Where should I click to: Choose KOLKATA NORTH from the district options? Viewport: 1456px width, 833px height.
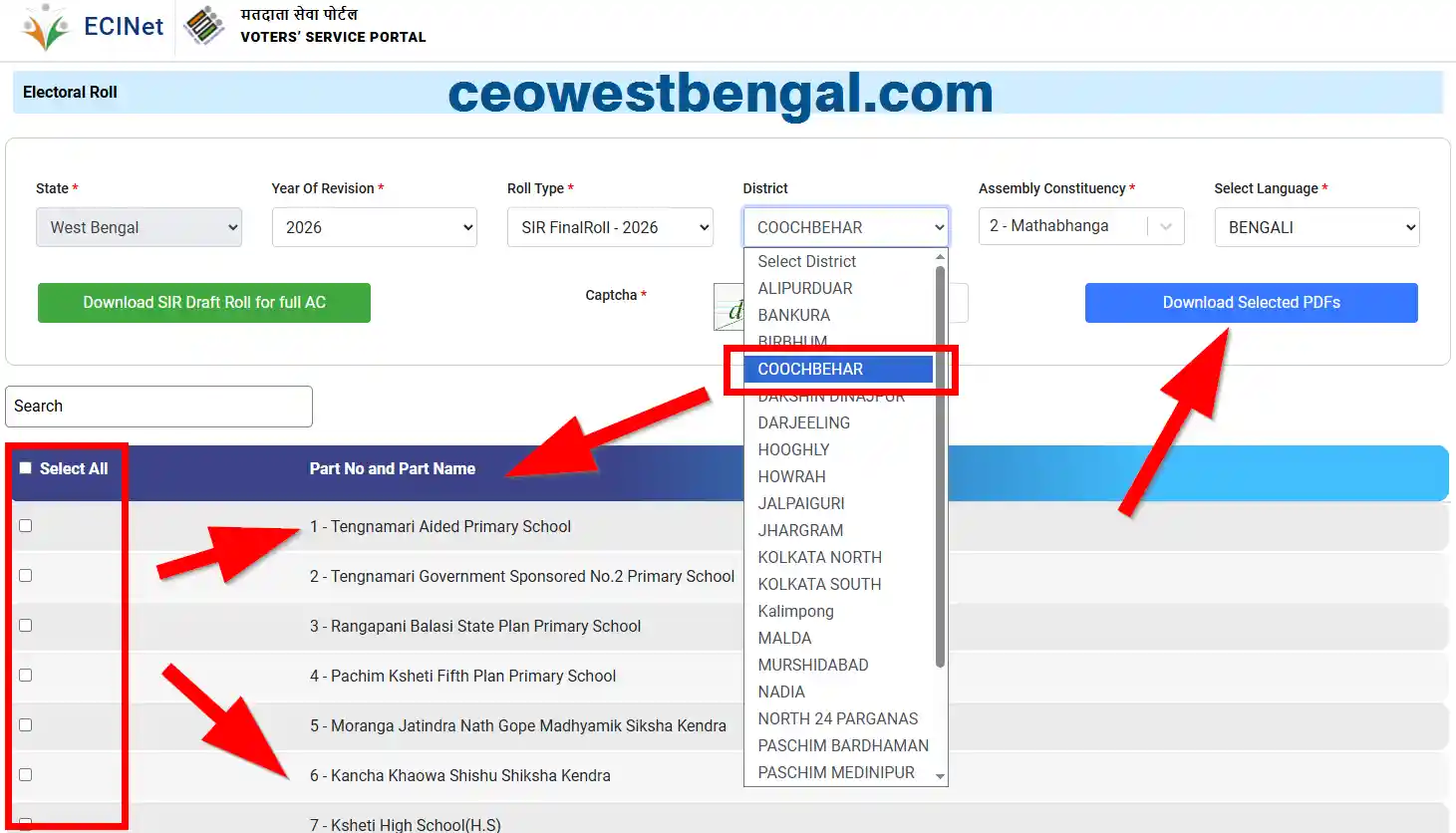[x=819, y=557]
